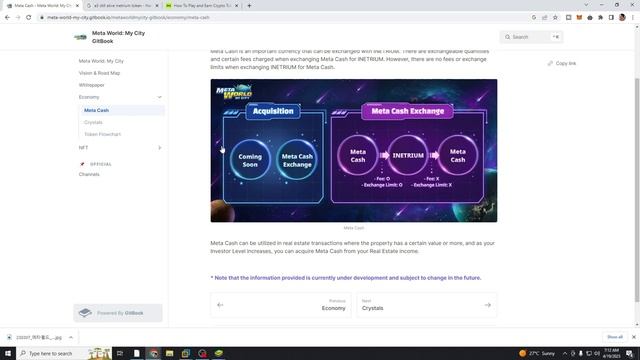Click the page vertical scrollbar
Screen dimensions: 640x360
[x=637, y=190]
